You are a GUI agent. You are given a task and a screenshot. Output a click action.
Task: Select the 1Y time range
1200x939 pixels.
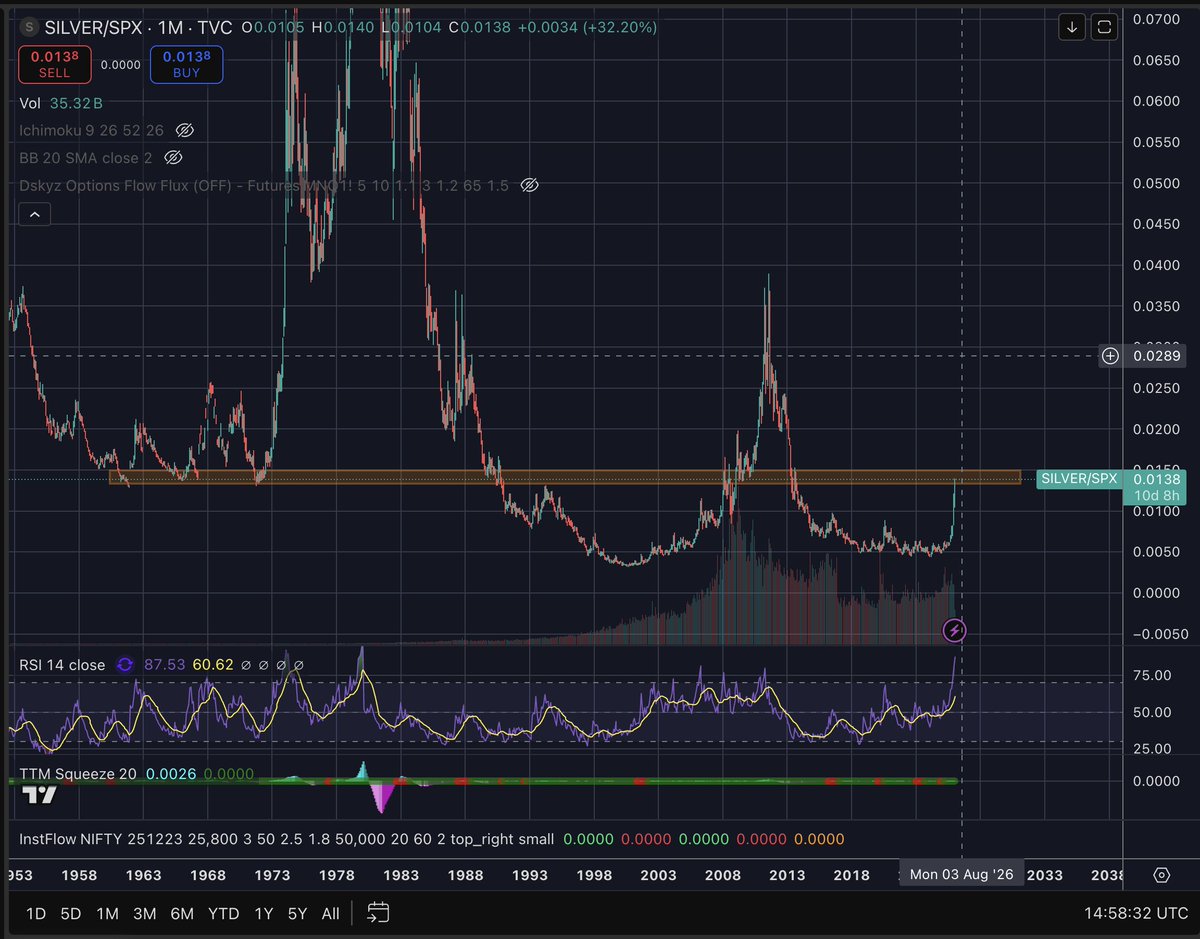(263, 913)
